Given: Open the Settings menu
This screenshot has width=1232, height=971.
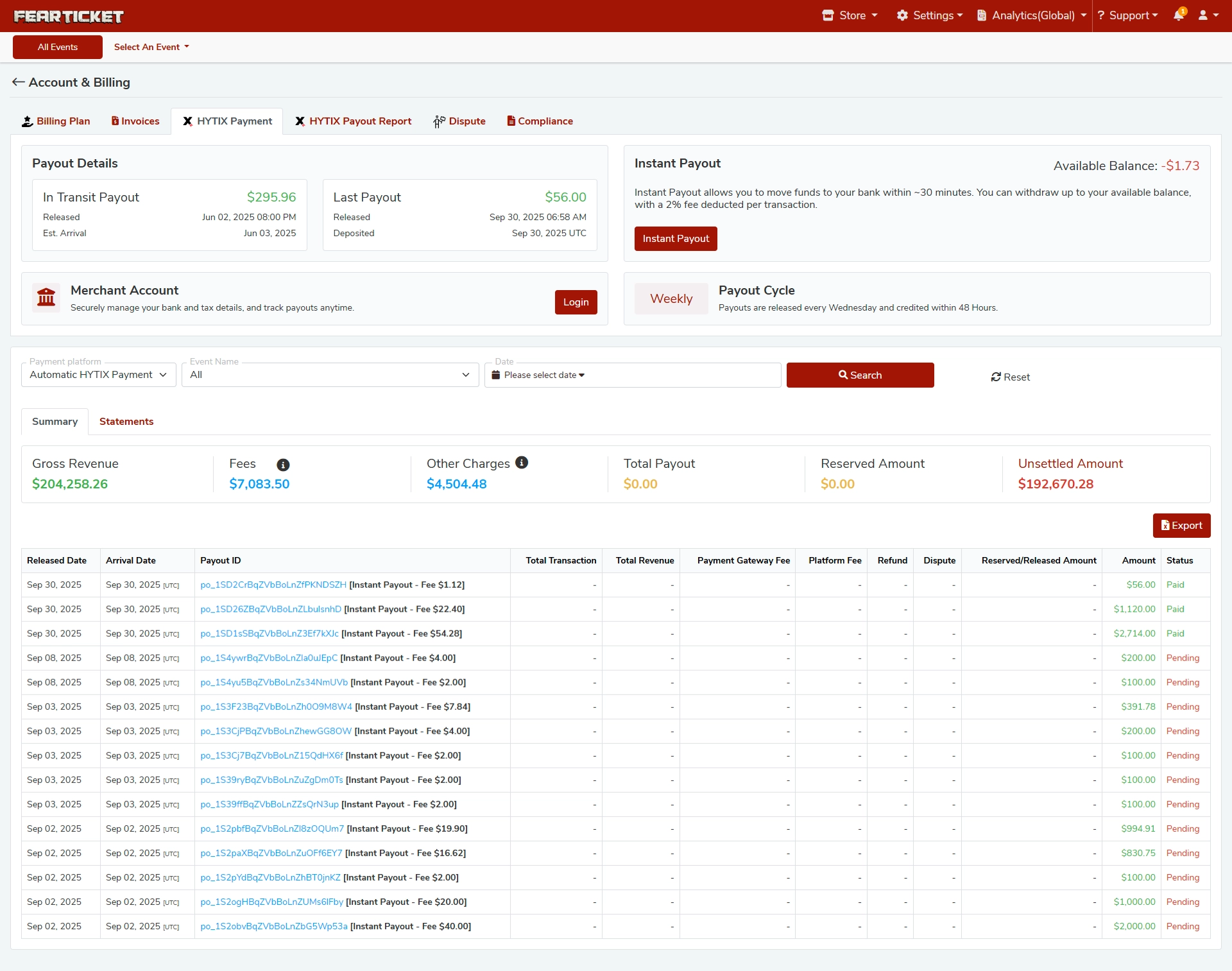Looking at the screenshot, I should click(x=929, y=15).
